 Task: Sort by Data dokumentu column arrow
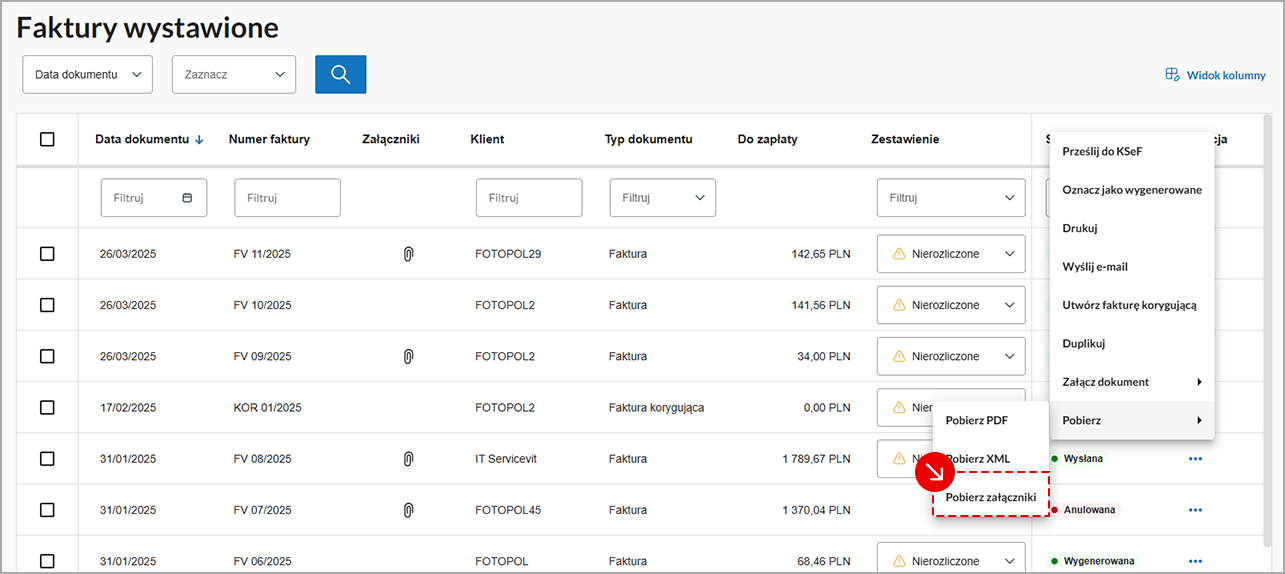pos(200,140)
